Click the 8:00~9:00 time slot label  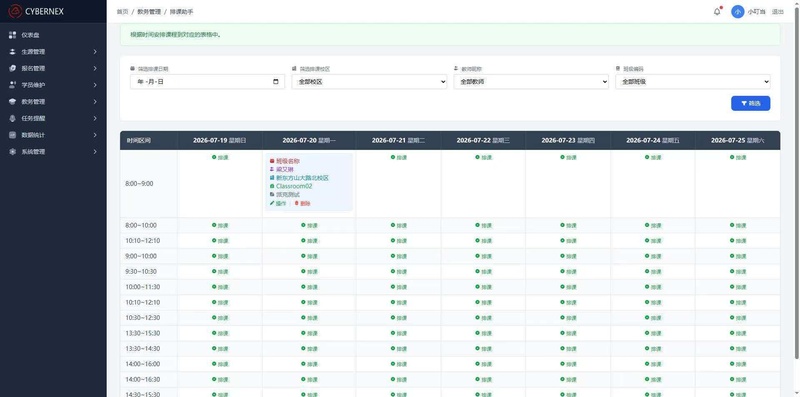[x=139, y=184]
